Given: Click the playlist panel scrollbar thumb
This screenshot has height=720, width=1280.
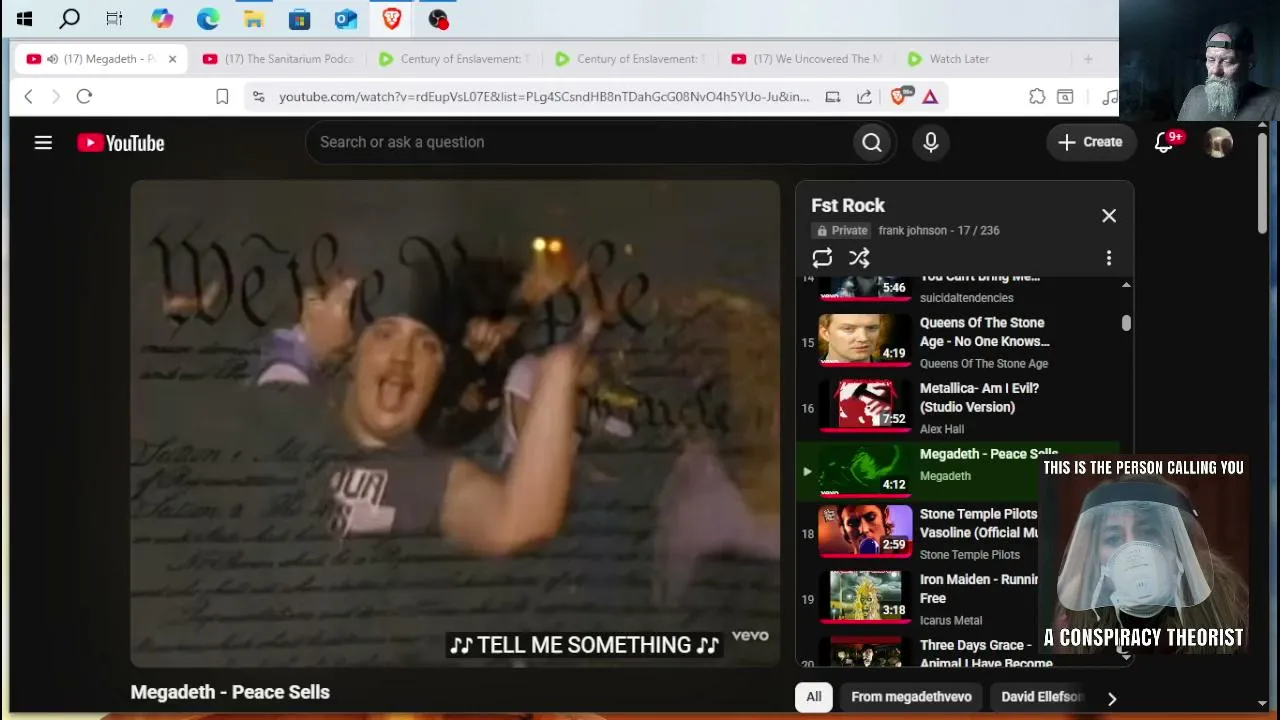Looking at the screenshot, I should coord(1126,323).
